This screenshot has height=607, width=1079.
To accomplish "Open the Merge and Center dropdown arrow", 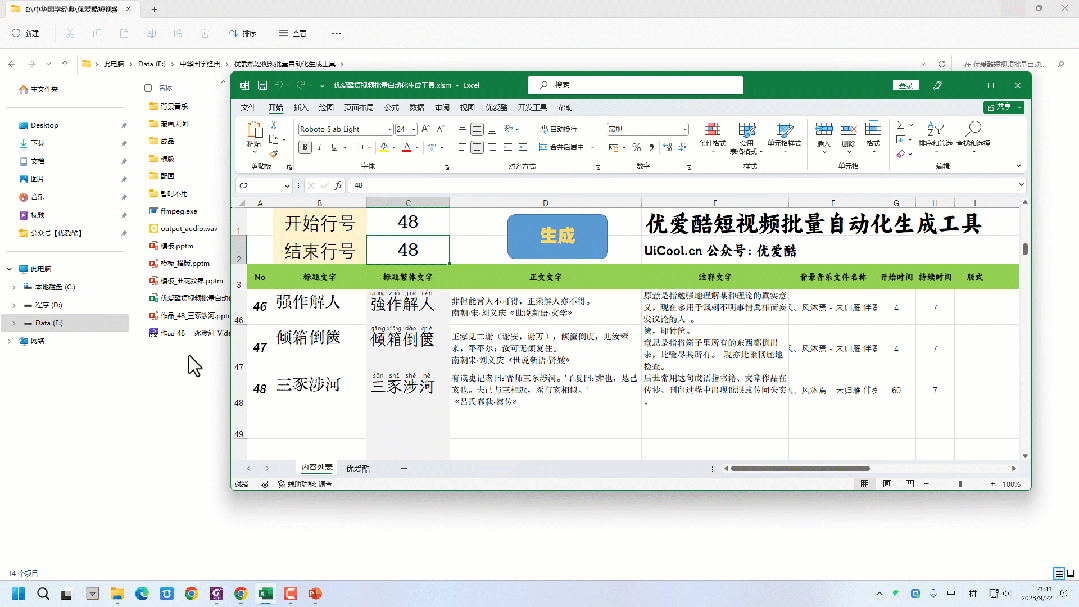I will click(592, 147).
